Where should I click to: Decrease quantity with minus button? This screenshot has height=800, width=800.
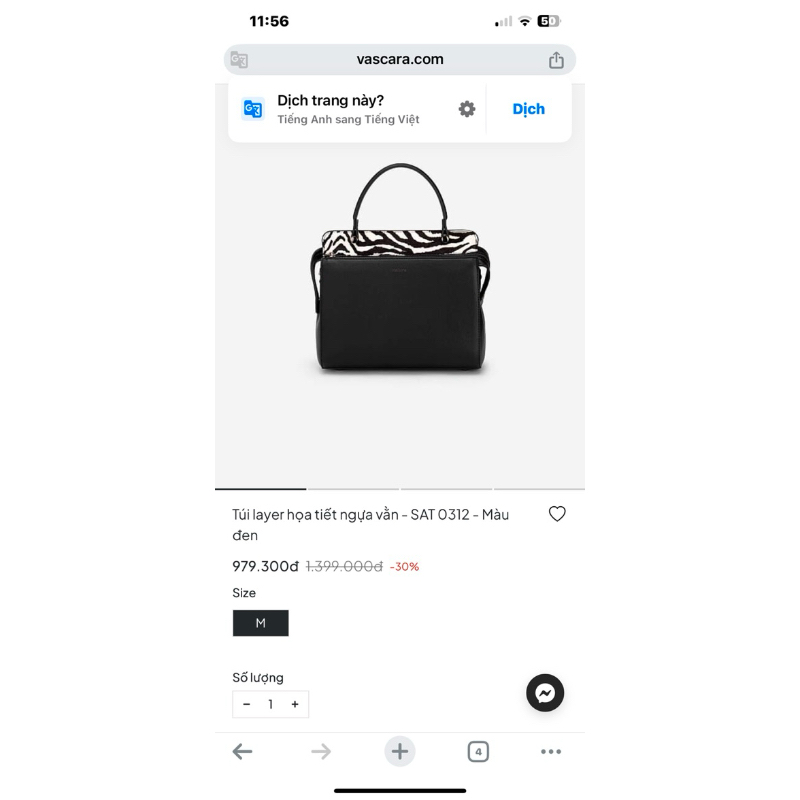click(x=246, y=704)
